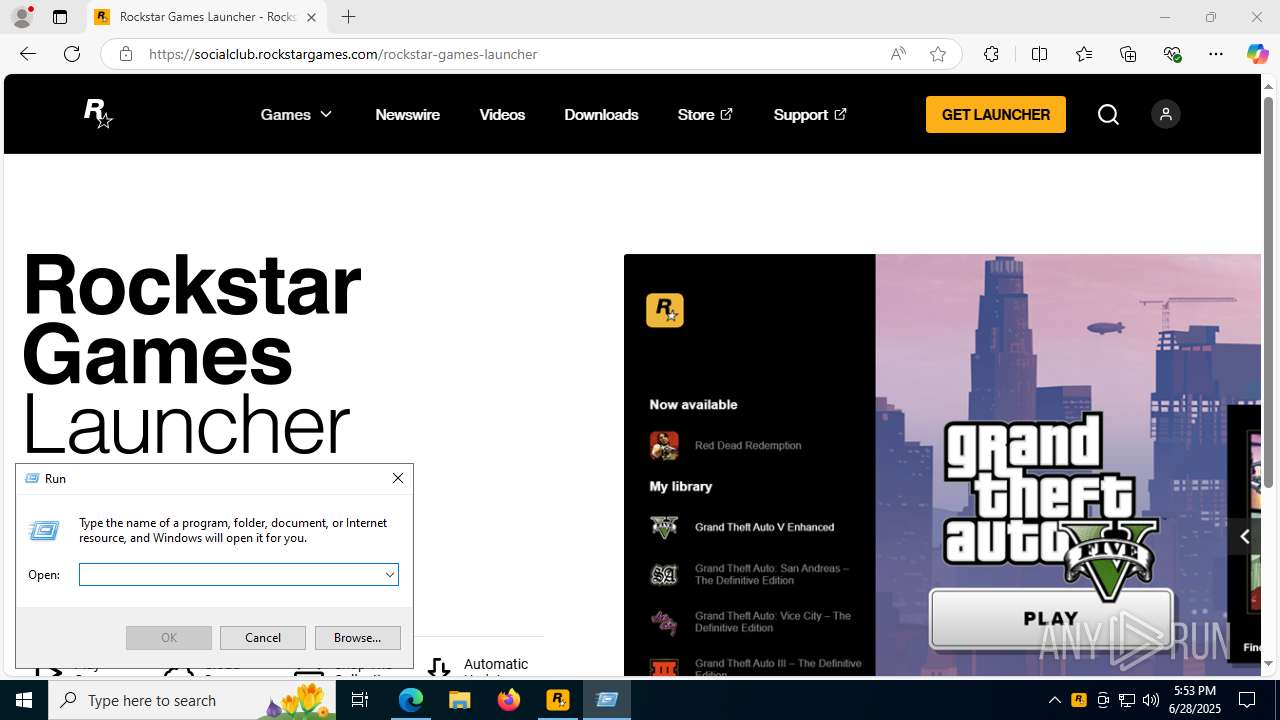Click Grand Theft Auto V Enhanced text
This screenshot has width=1280, height=720.
[764, 527]
